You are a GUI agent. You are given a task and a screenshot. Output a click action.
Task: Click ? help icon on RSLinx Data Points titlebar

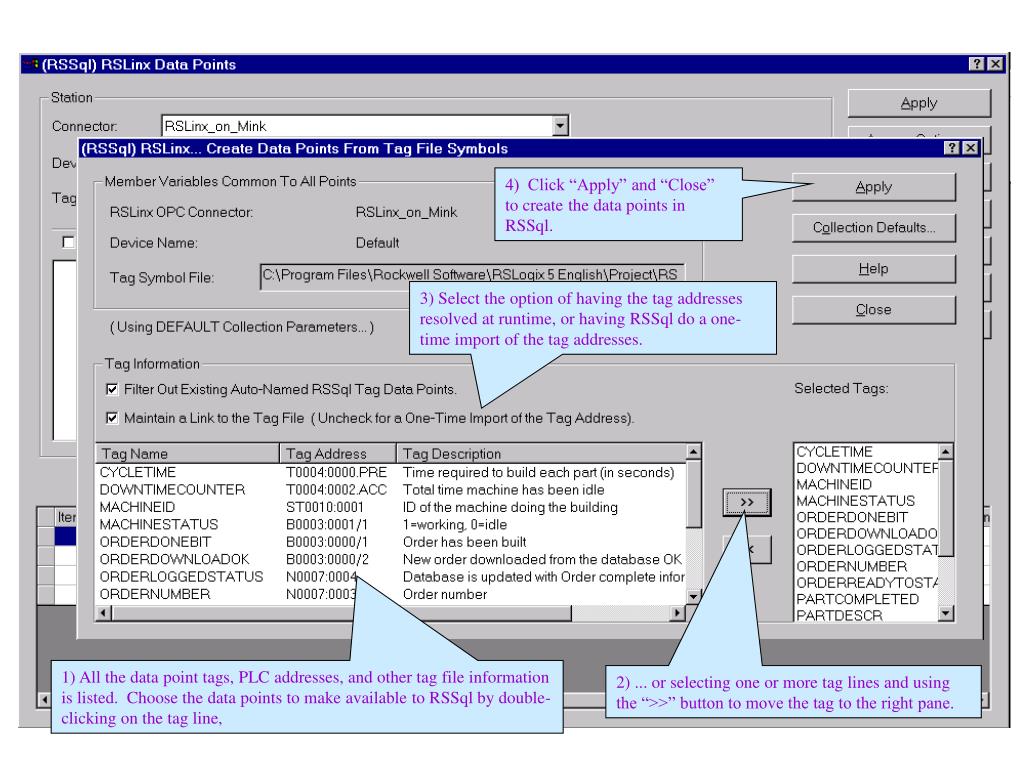tap(976, 64)
